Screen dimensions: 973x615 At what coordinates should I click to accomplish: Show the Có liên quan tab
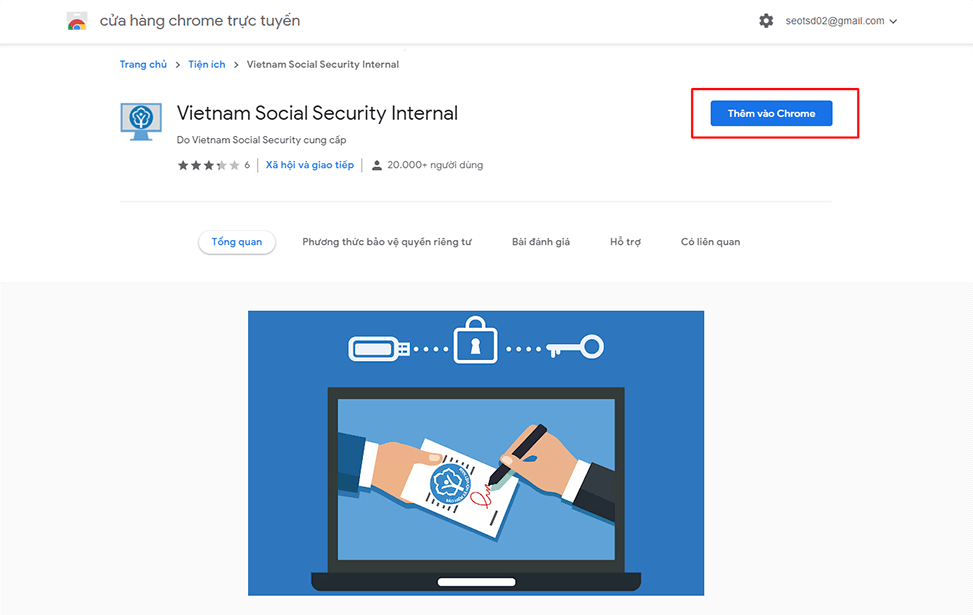[x=710, y=242]
